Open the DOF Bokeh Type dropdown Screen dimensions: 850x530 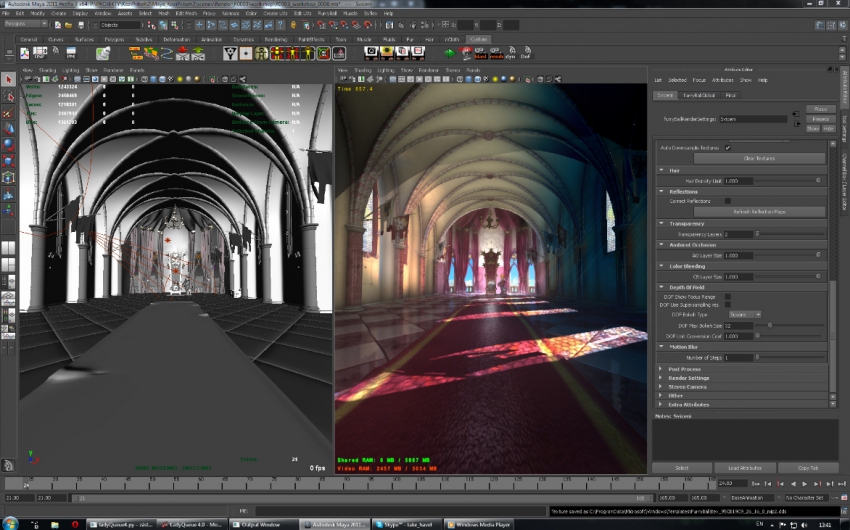(744, 315)
